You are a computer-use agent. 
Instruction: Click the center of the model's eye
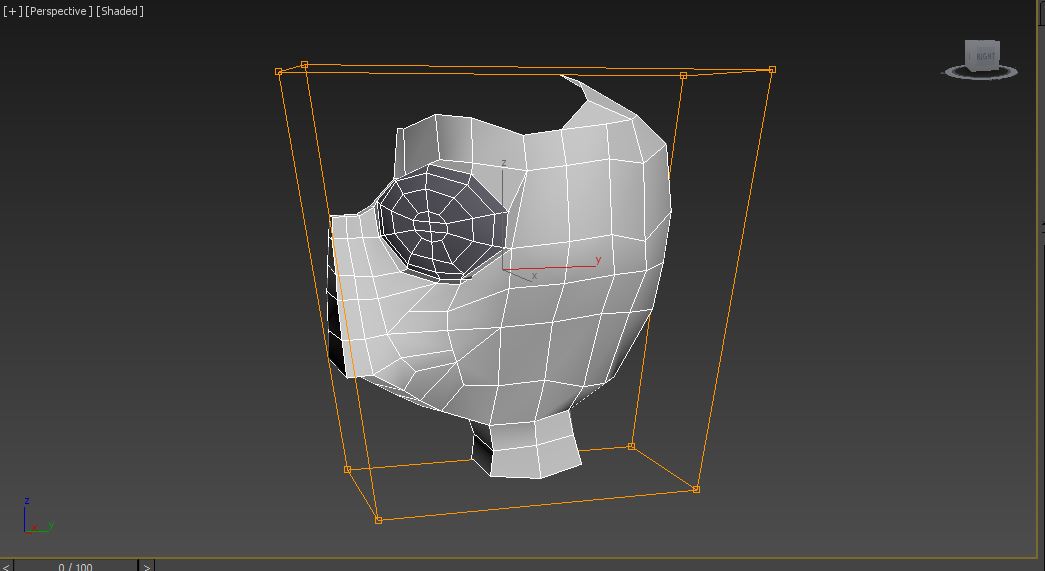click(430, 226)
